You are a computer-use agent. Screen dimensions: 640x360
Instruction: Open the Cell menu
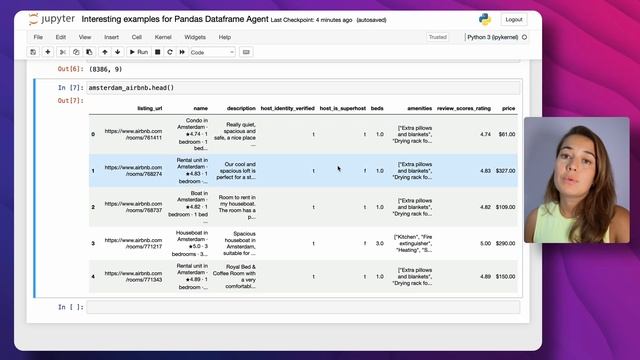(137, 37)
